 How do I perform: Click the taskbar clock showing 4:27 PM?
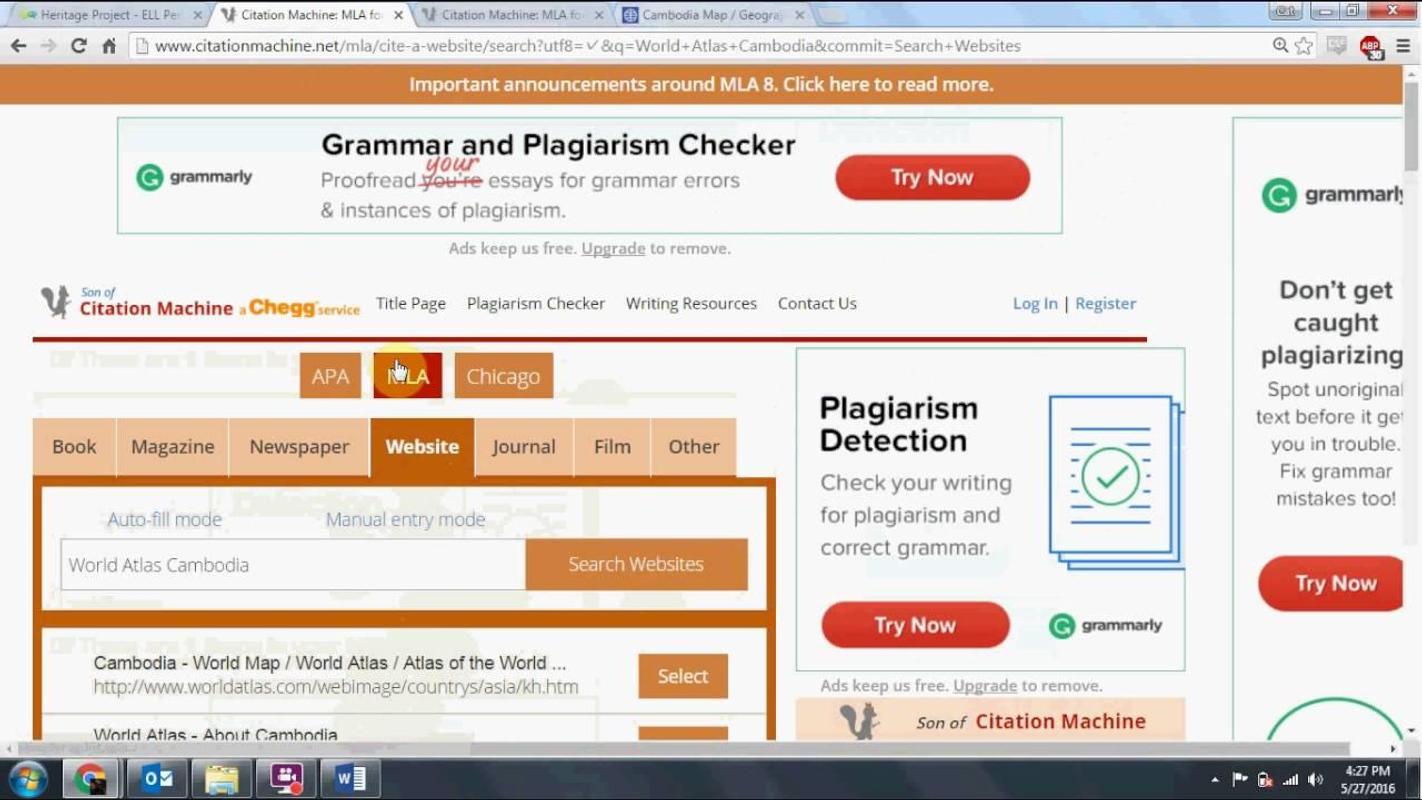tap(1368, 779)
